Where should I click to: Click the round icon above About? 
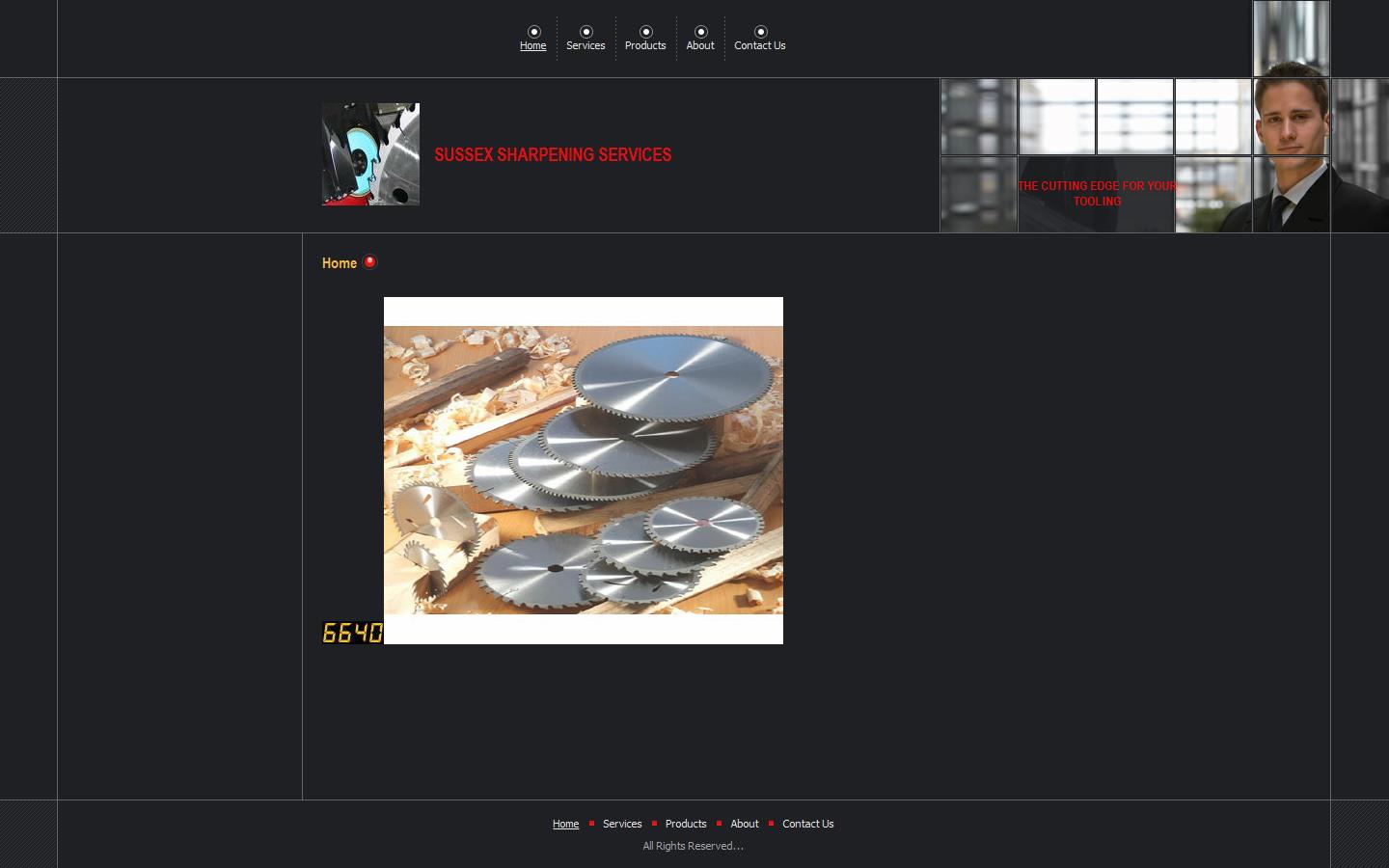point(700,32)
